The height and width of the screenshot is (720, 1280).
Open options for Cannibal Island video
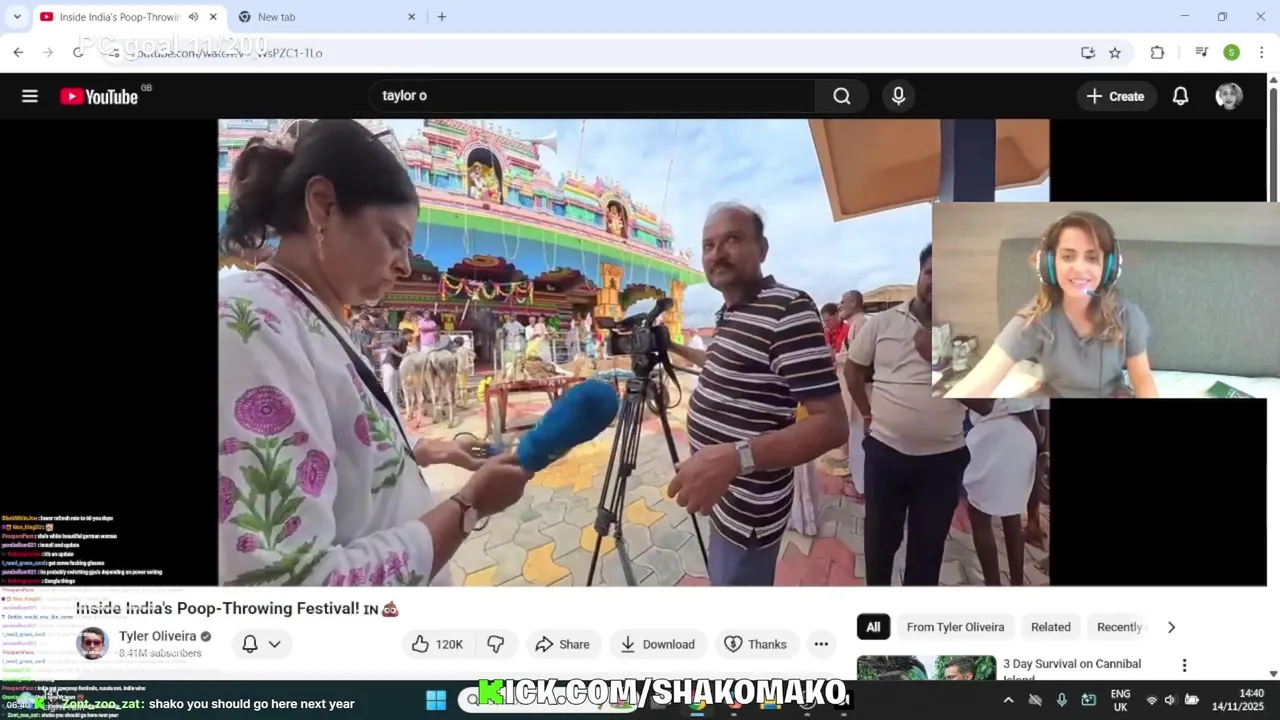coord(1184,666)
